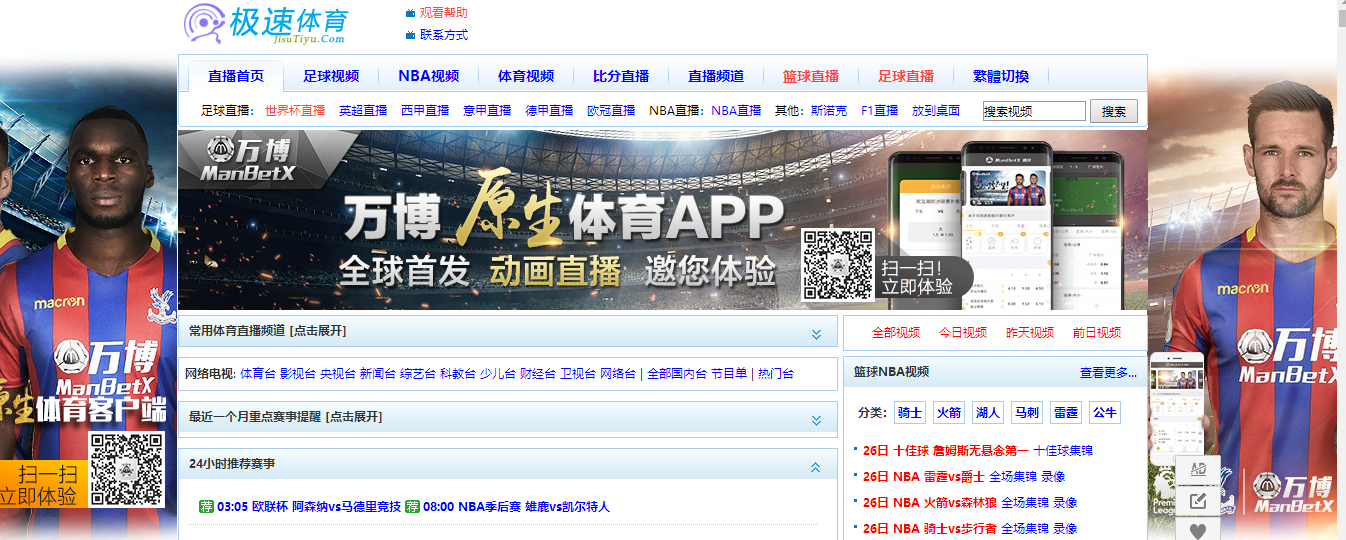Click 查看更多... in 篮球NBA视频
This screenshot has width=1346, height=540.
tap(1108, 372)
